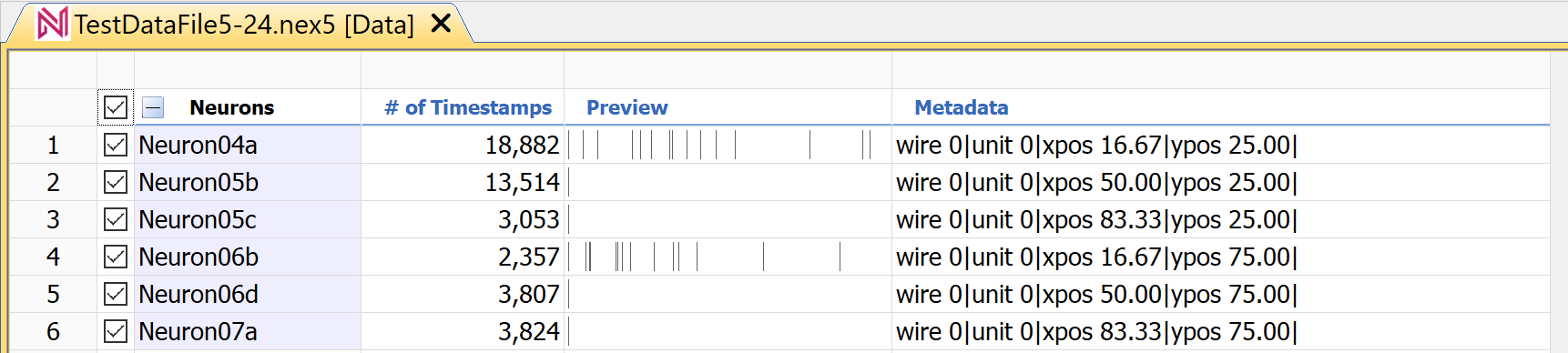Click the Neuron07a metadata cell
Image resolution: width=1568 pixels, height=353 pixels.
(x=1220, y=331)
